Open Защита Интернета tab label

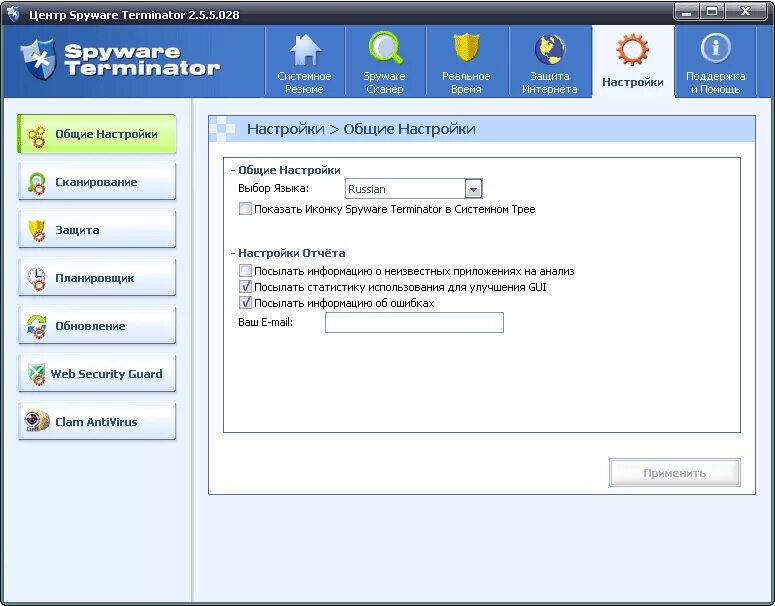click(550, 83)
